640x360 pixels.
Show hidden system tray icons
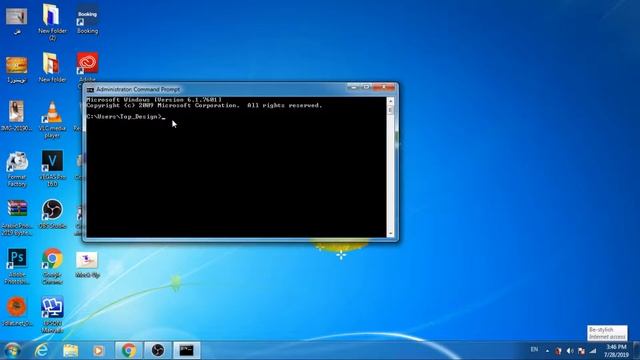pos(547,350)
